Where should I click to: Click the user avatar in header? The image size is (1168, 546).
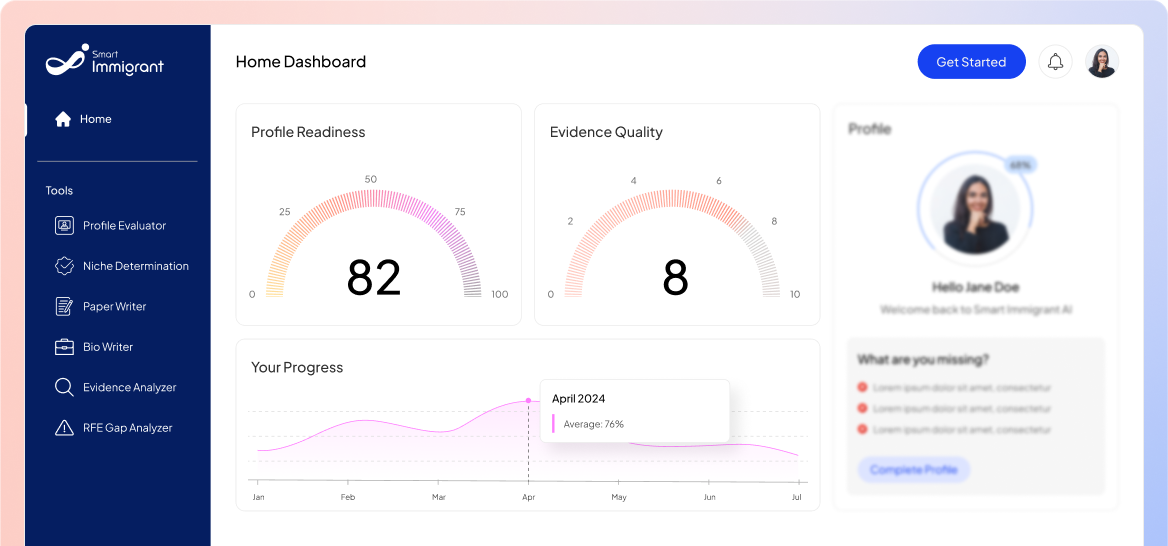pyautogui.click(x=1101, y=62)
